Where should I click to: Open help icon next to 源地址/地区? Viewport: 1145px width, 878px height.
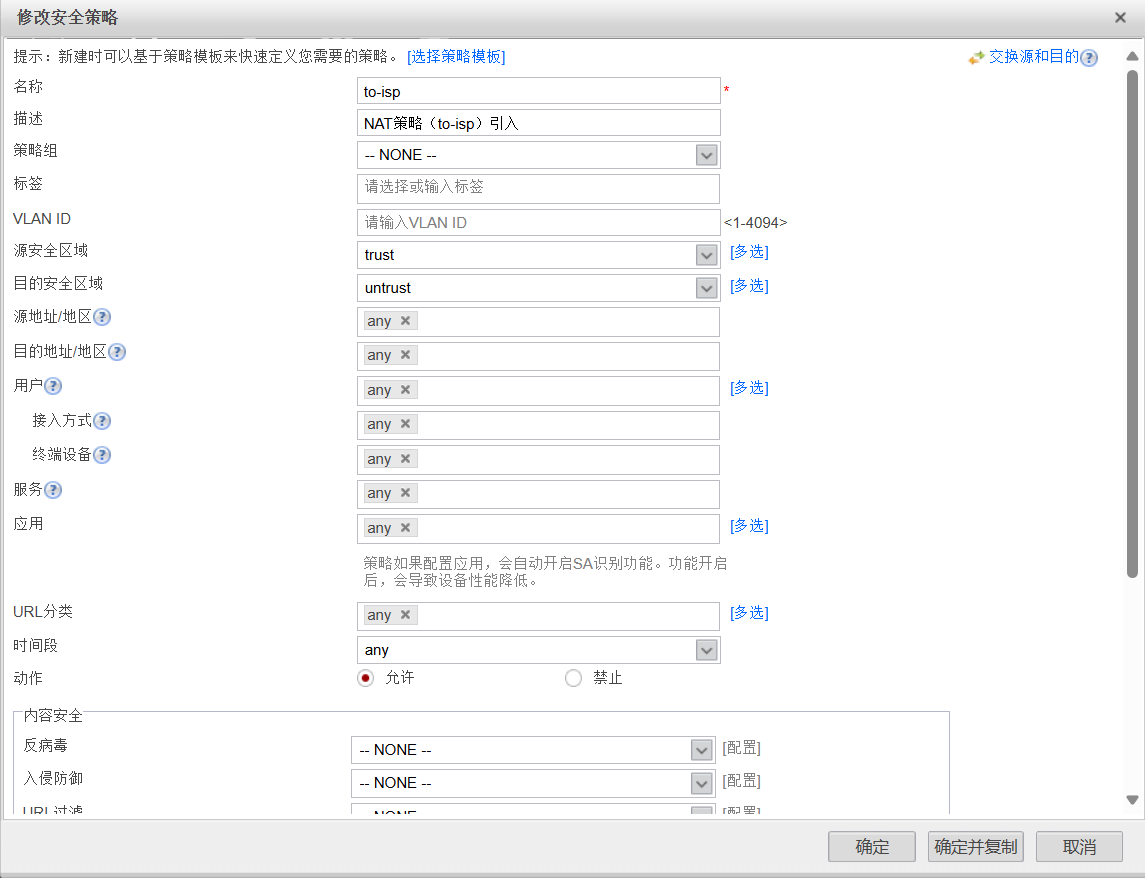[102, 317]
